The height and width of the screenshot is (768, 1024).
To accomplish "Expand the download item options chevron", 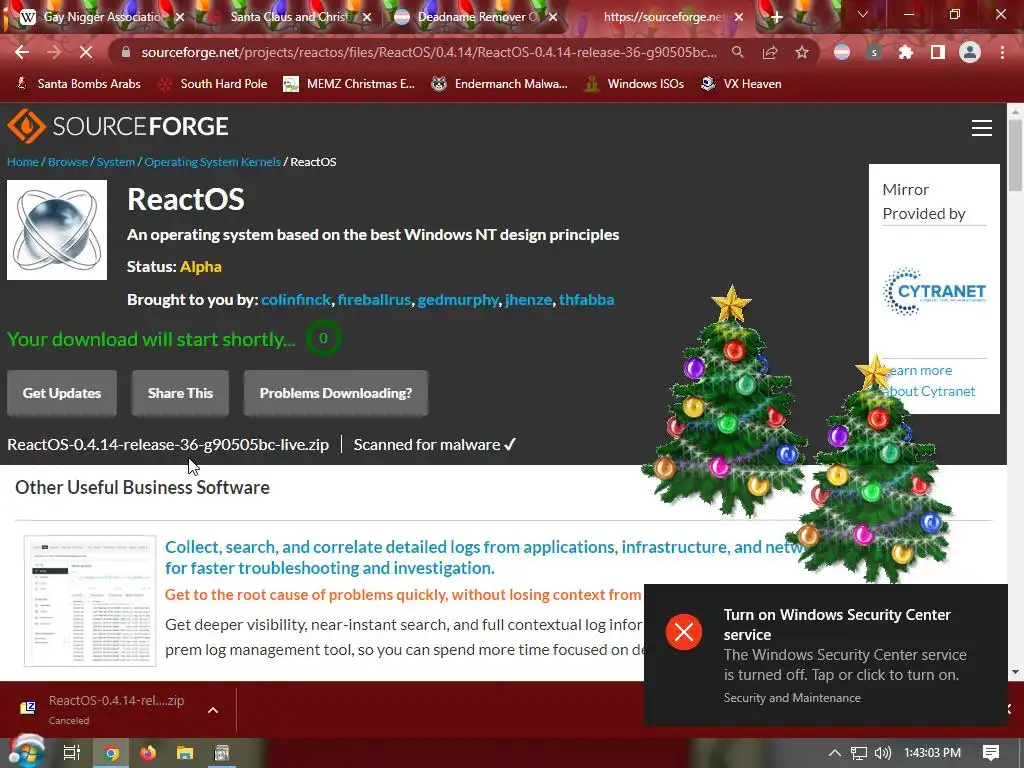I will point(213,710).
